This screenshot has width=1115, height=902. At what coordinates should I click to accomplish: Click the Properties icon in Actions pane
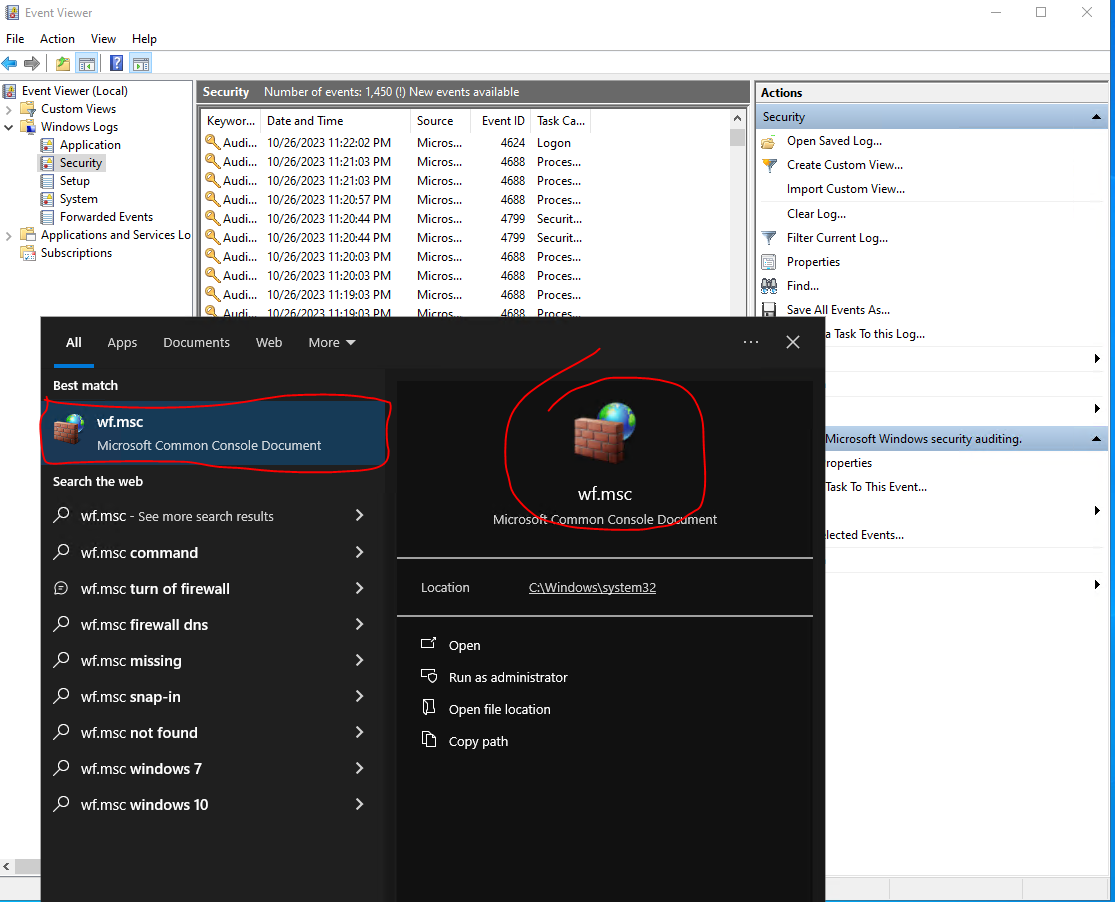point(769,262)
